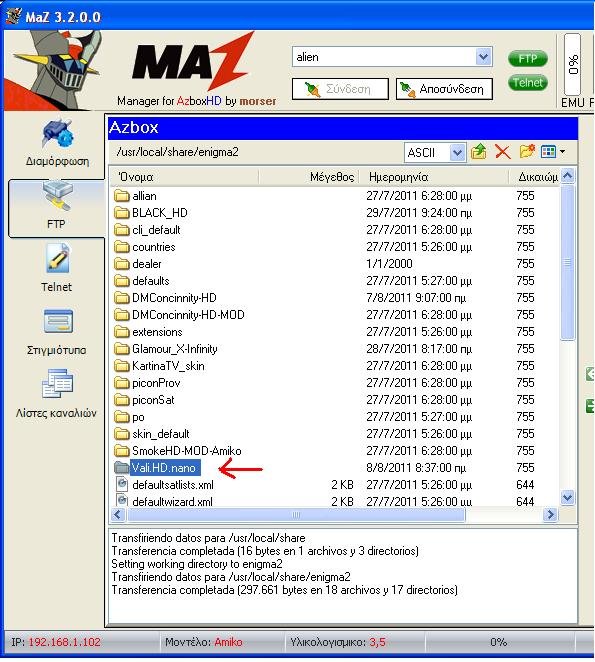Select the skin_default folder

pos(152,434)
